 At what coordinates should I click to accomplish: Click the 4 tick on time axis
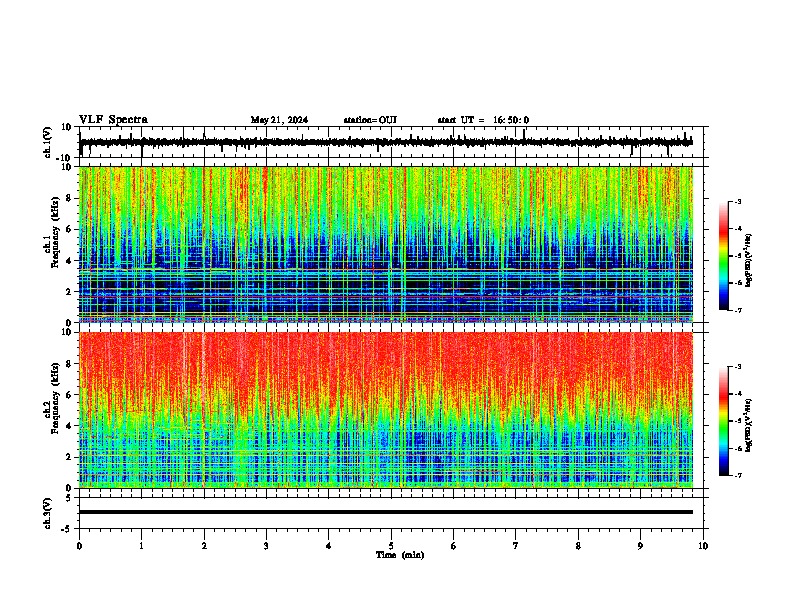[329, 546]
